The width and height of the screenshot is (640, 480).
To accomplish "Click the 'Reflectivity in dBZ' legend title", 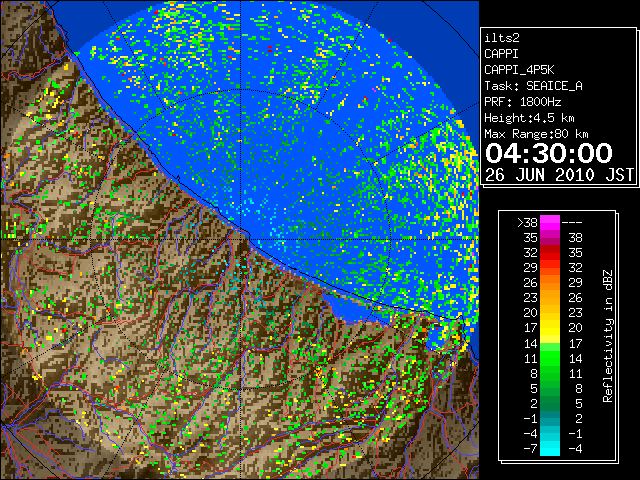I will [608, 336].
